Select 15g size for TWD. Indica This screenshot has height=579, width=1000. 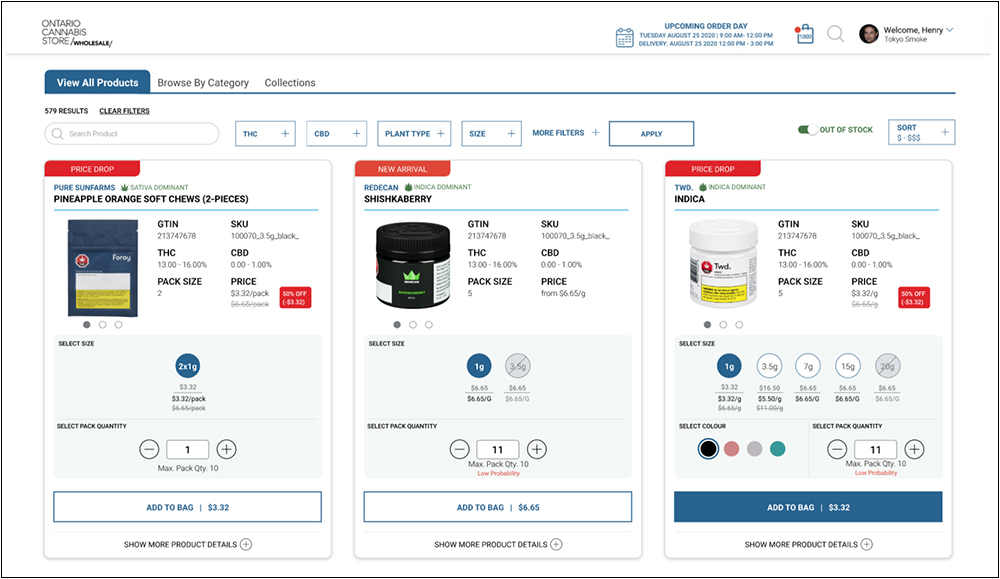pos(848,366)
